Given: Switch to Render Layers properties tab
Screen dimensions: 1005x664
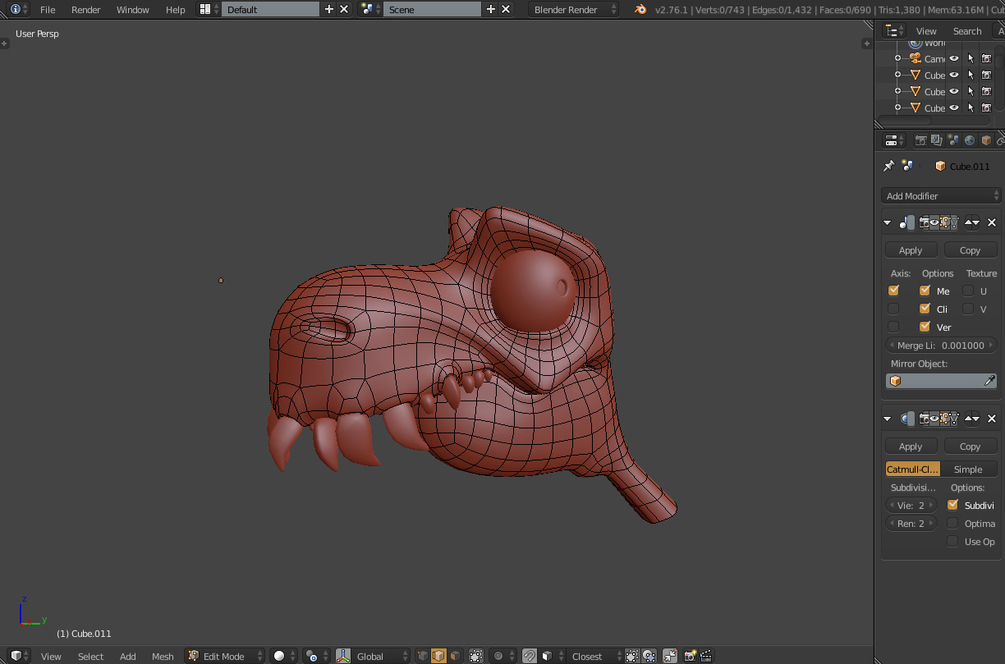Looking at the screenshot, I should [x=936, y=140].
